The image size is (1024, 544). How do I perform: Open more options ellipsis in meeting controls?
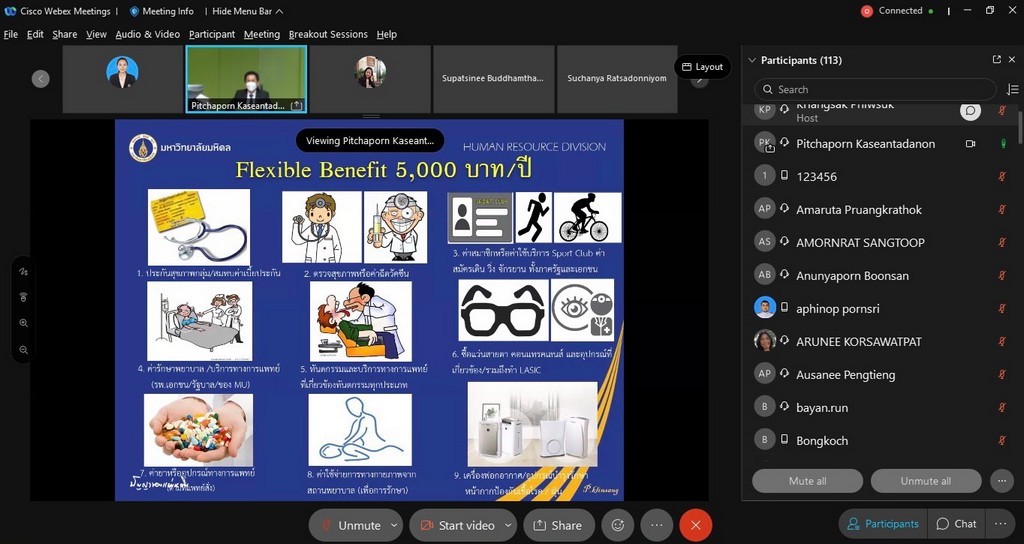click(x=656, y=525)
